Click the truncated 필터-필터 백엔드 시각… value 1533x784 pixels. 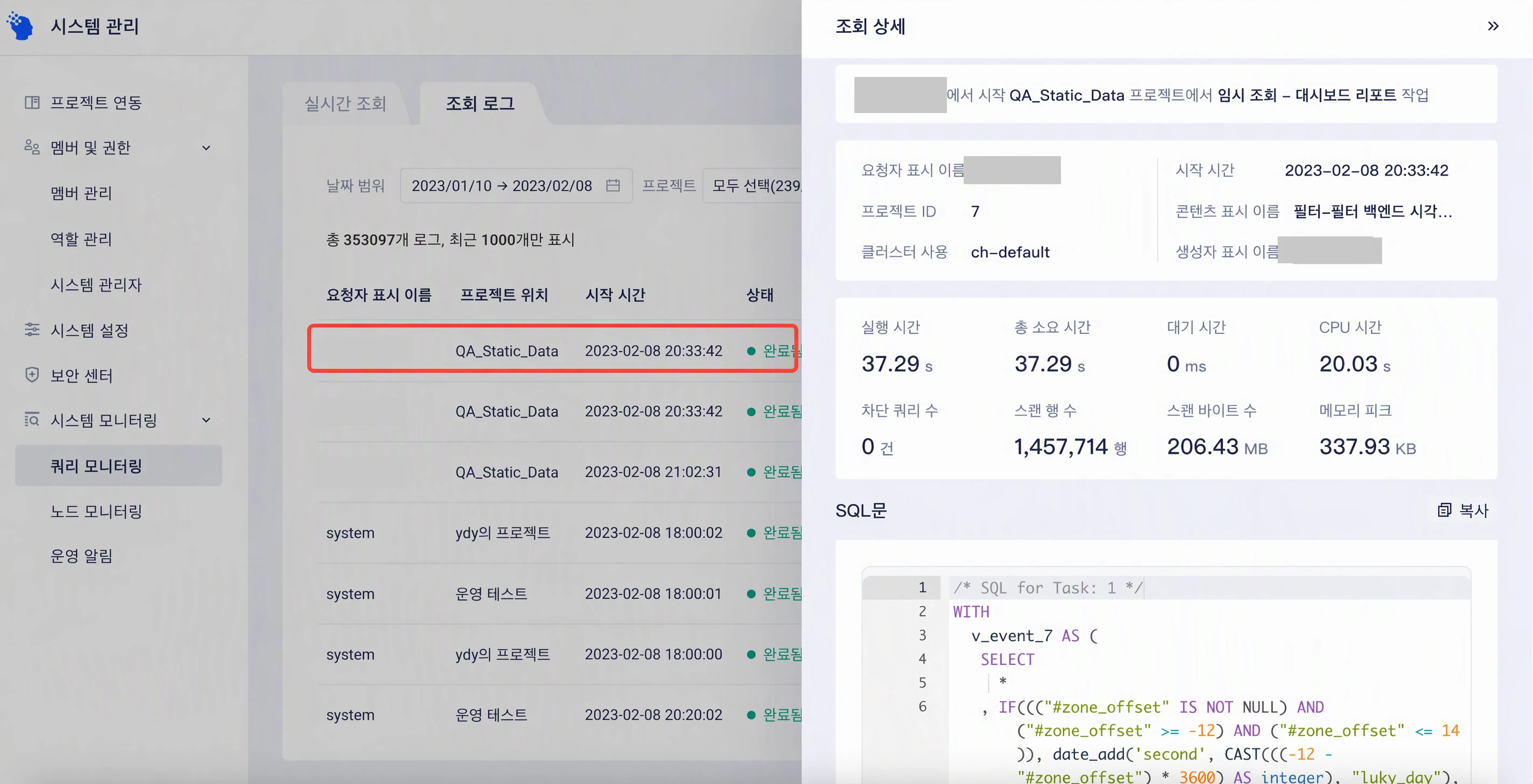click(1373, 211)
